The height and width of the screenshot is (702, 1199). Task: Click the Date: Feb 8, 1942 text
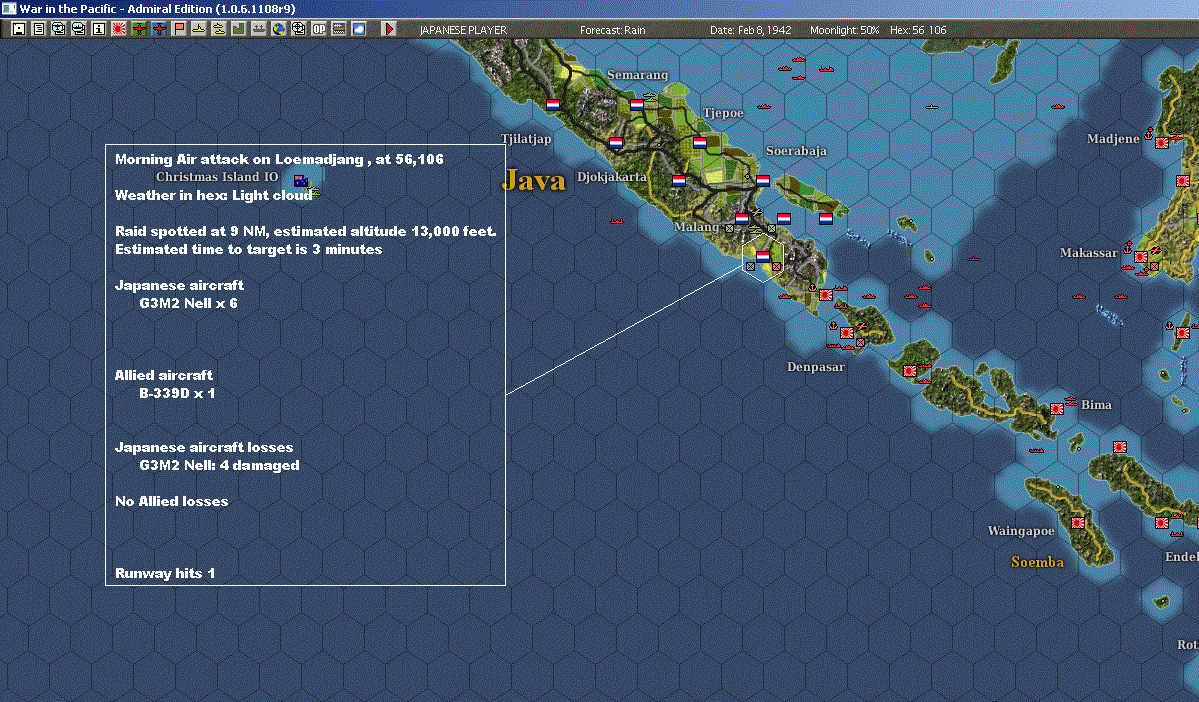coord(750,30)
